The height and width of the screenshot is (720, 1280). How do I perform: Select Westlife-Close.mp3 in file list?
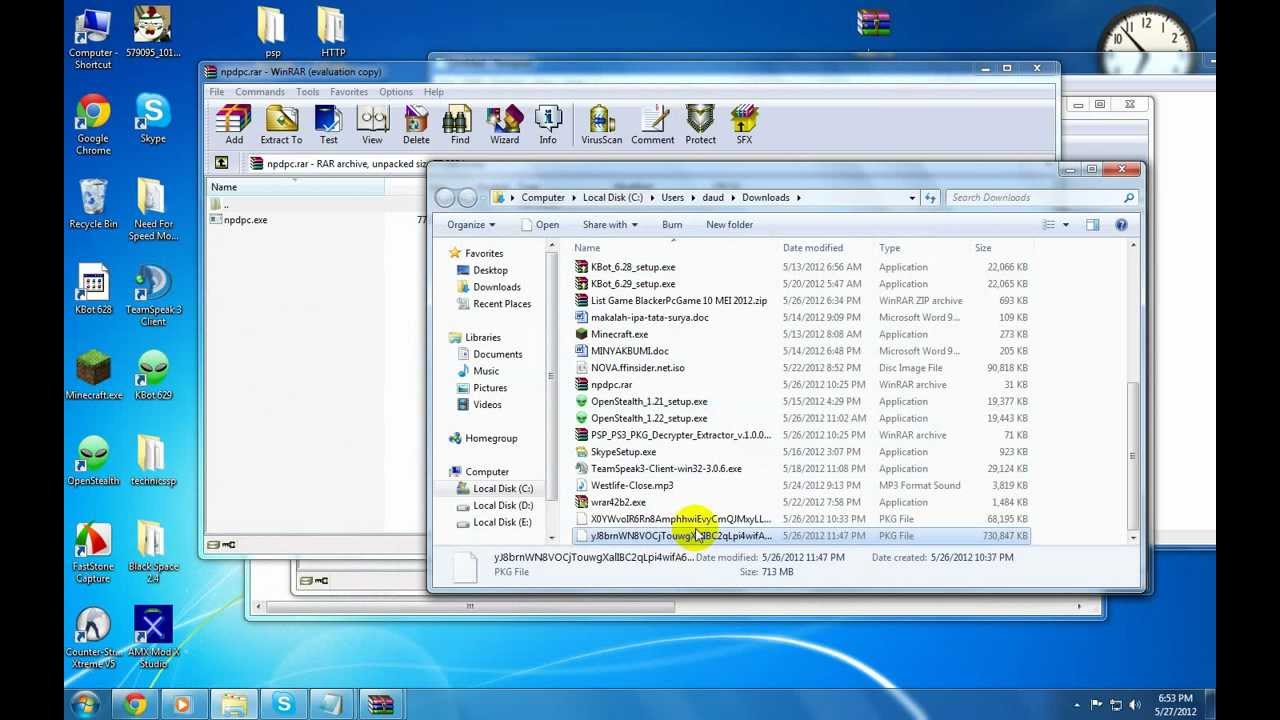pyautogui.click(x=632, y=485)
